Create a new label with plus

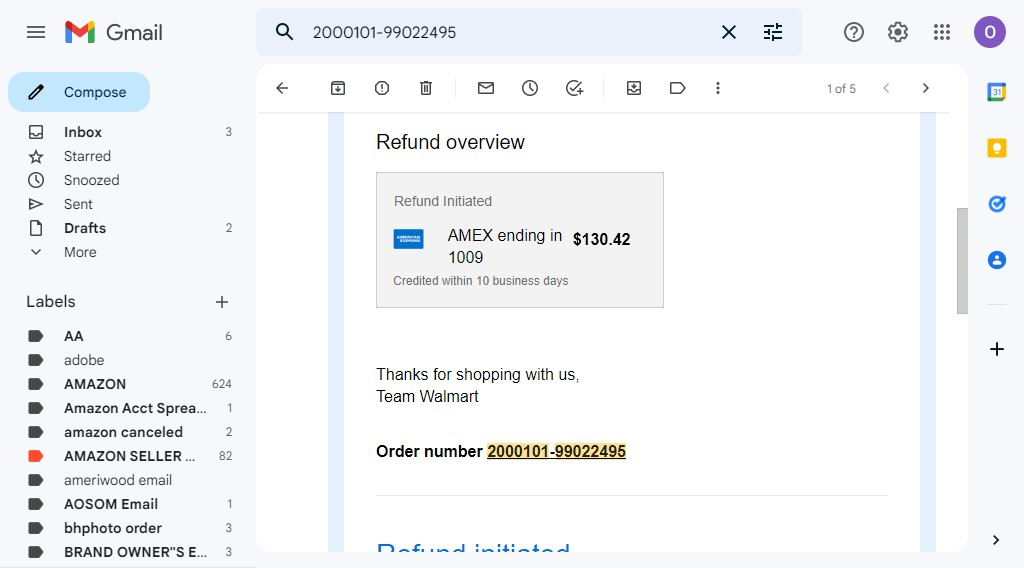[x=221, y=302]
